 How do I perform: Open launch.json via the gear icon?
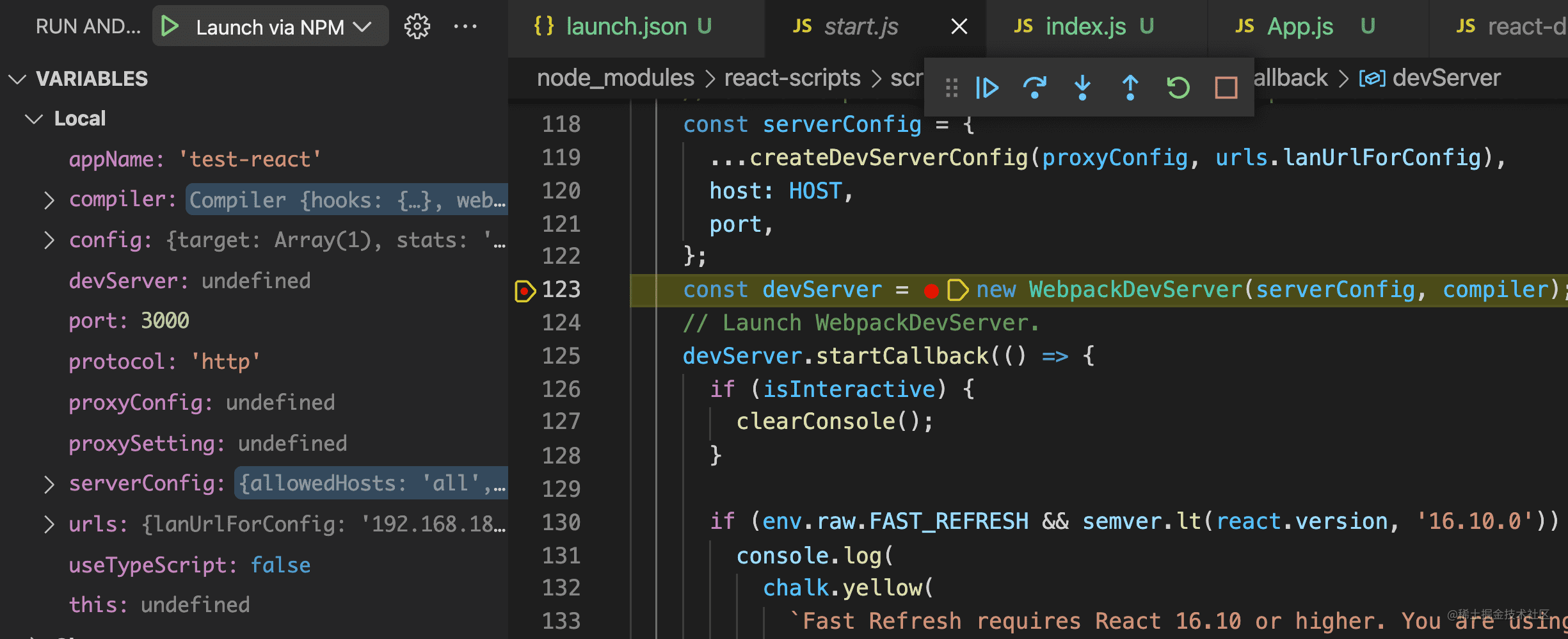[x=417, y=27]
